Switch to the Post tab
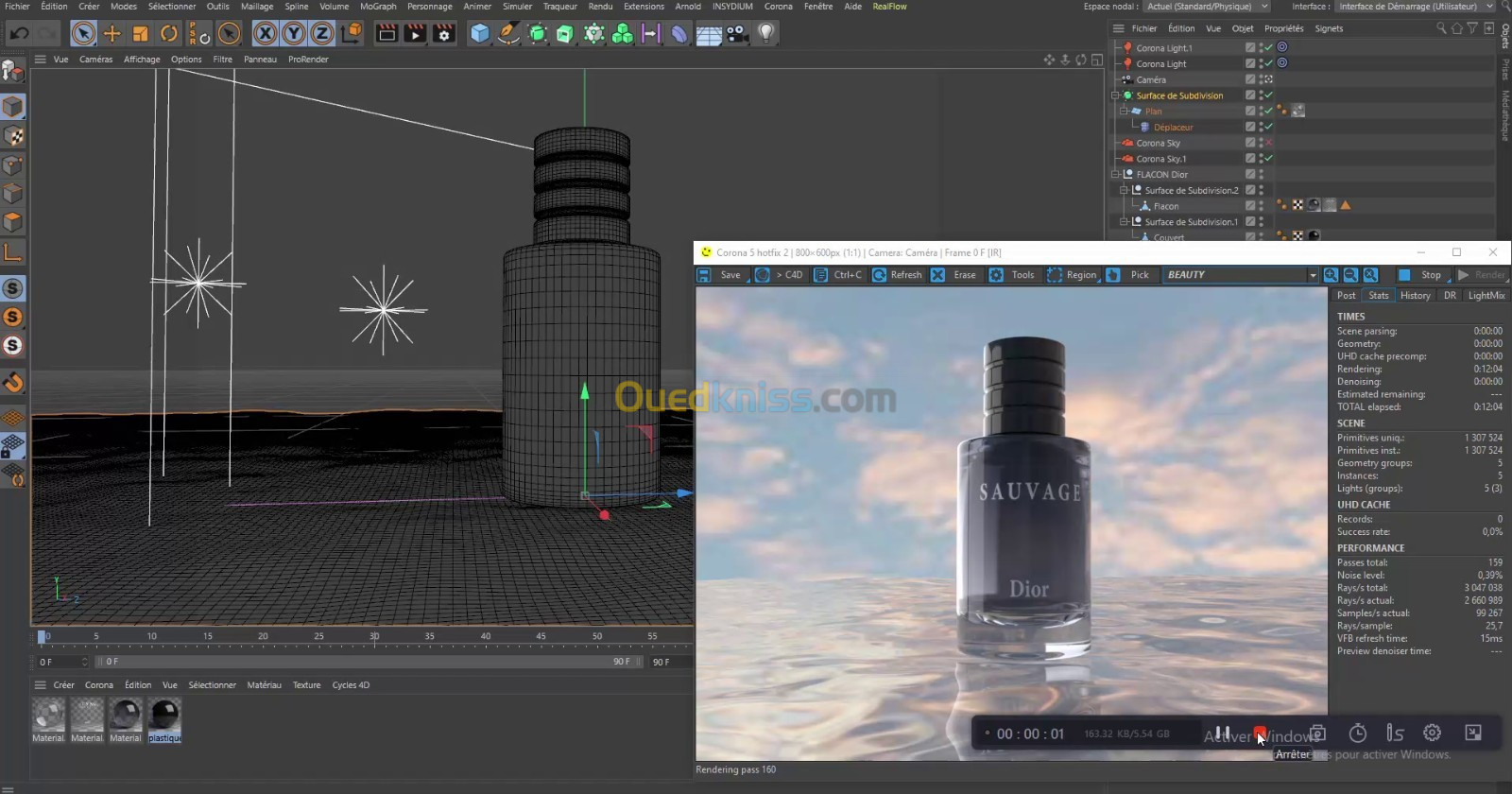The width and height of the screenshot is (1512, 794). (x=1346, y=296)
